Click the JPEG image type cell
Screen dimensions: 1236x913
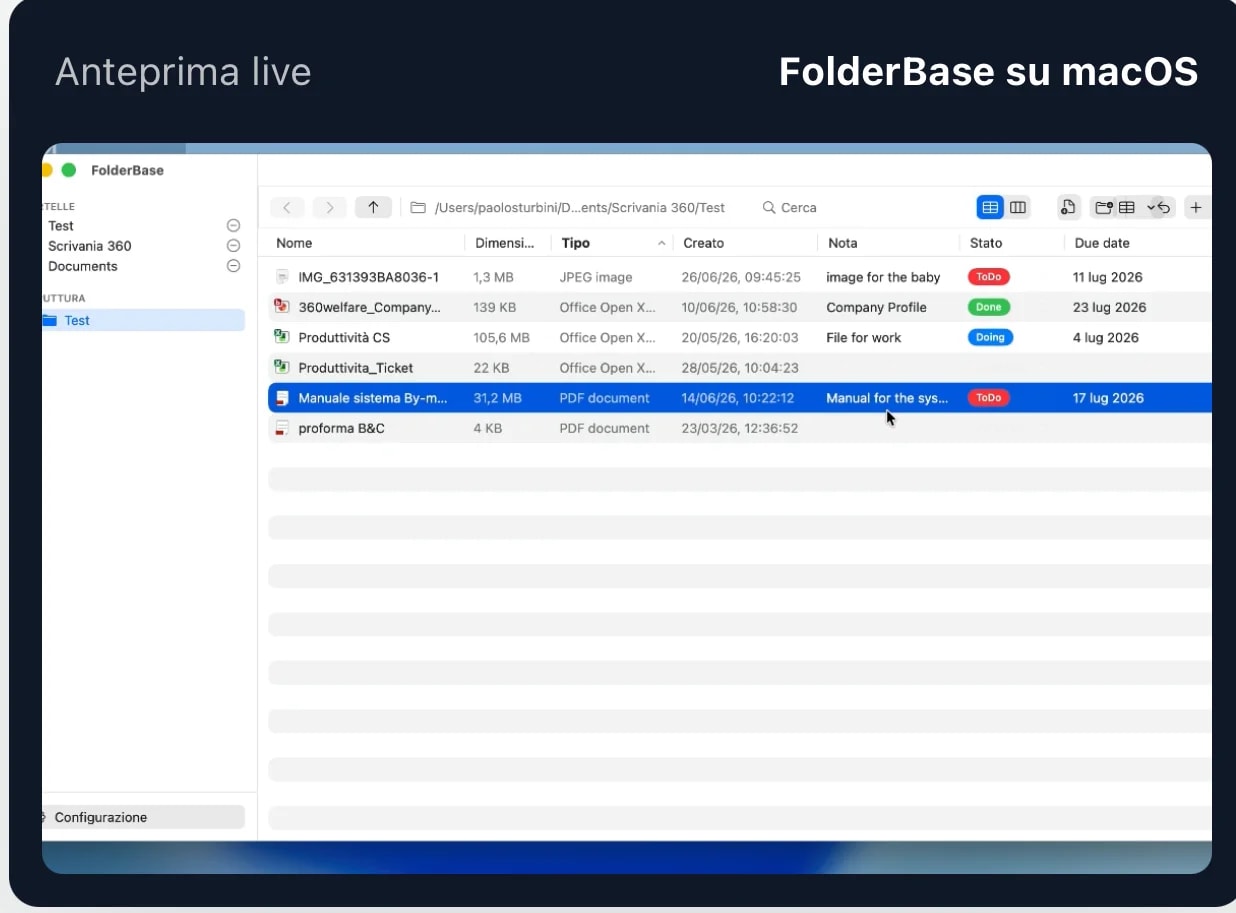pos(596,277)
